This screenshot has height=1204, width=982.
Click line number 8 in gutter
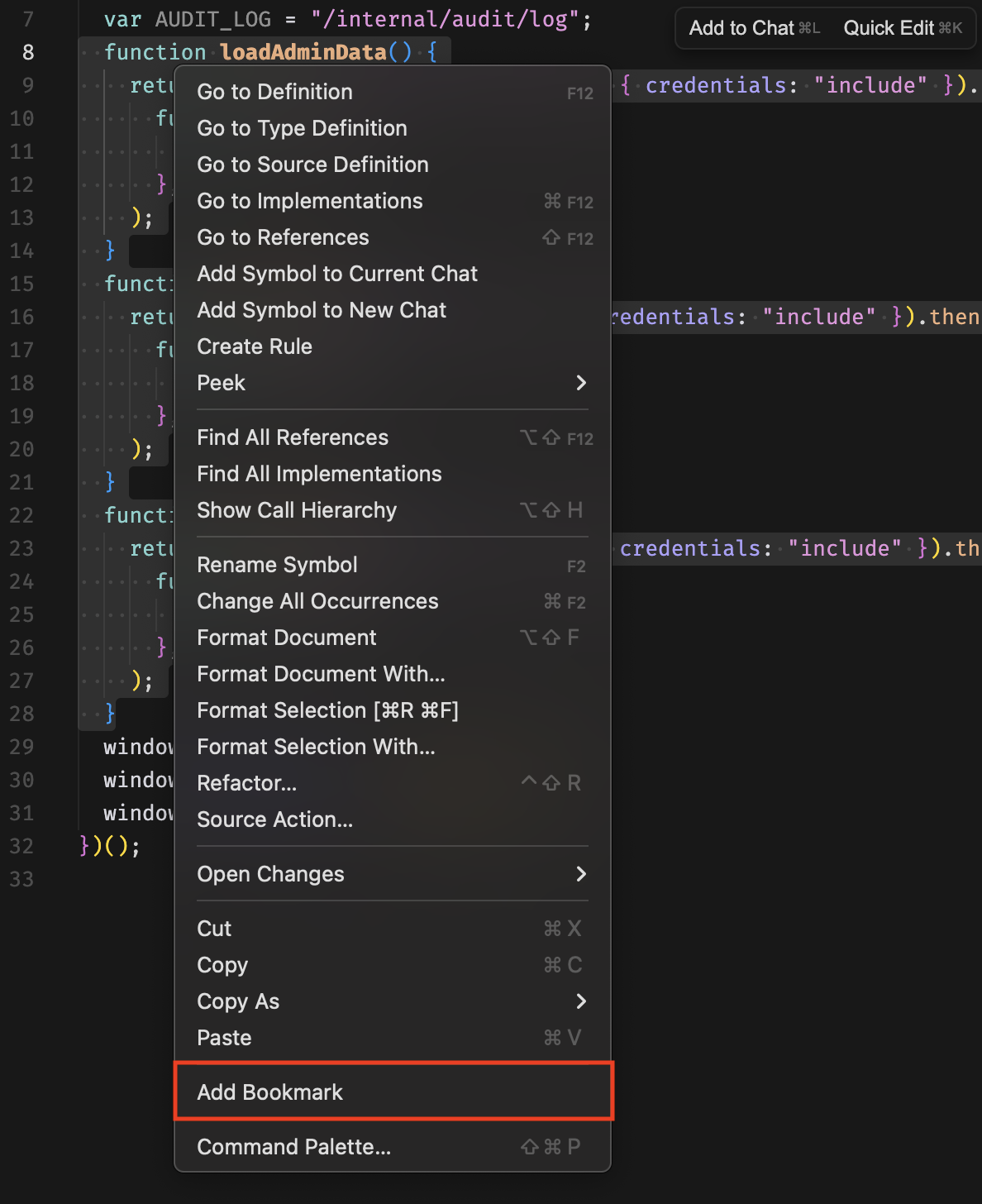[x=28, y=52]
